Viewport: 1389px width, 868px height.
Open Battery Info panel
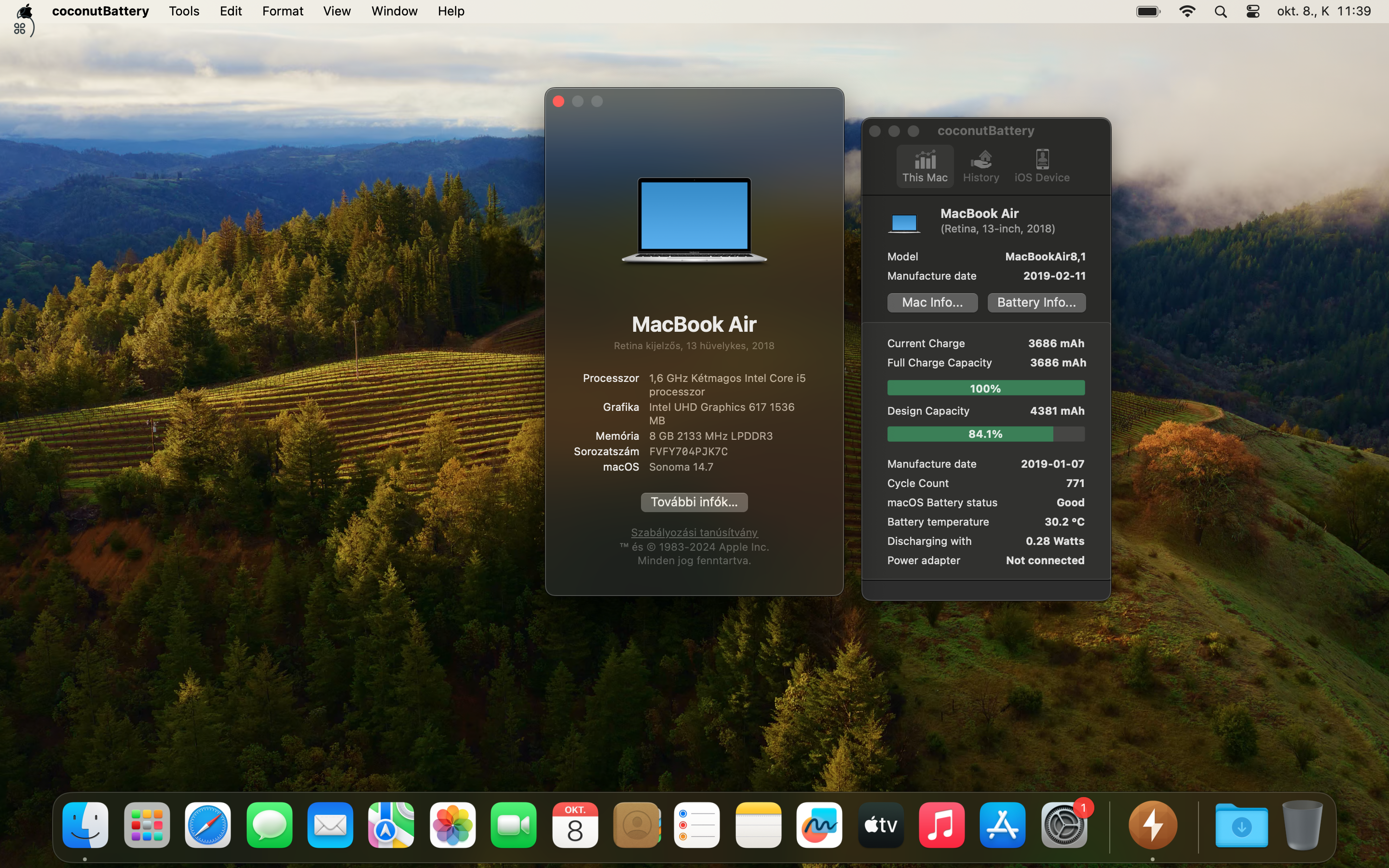[1036, 301]
